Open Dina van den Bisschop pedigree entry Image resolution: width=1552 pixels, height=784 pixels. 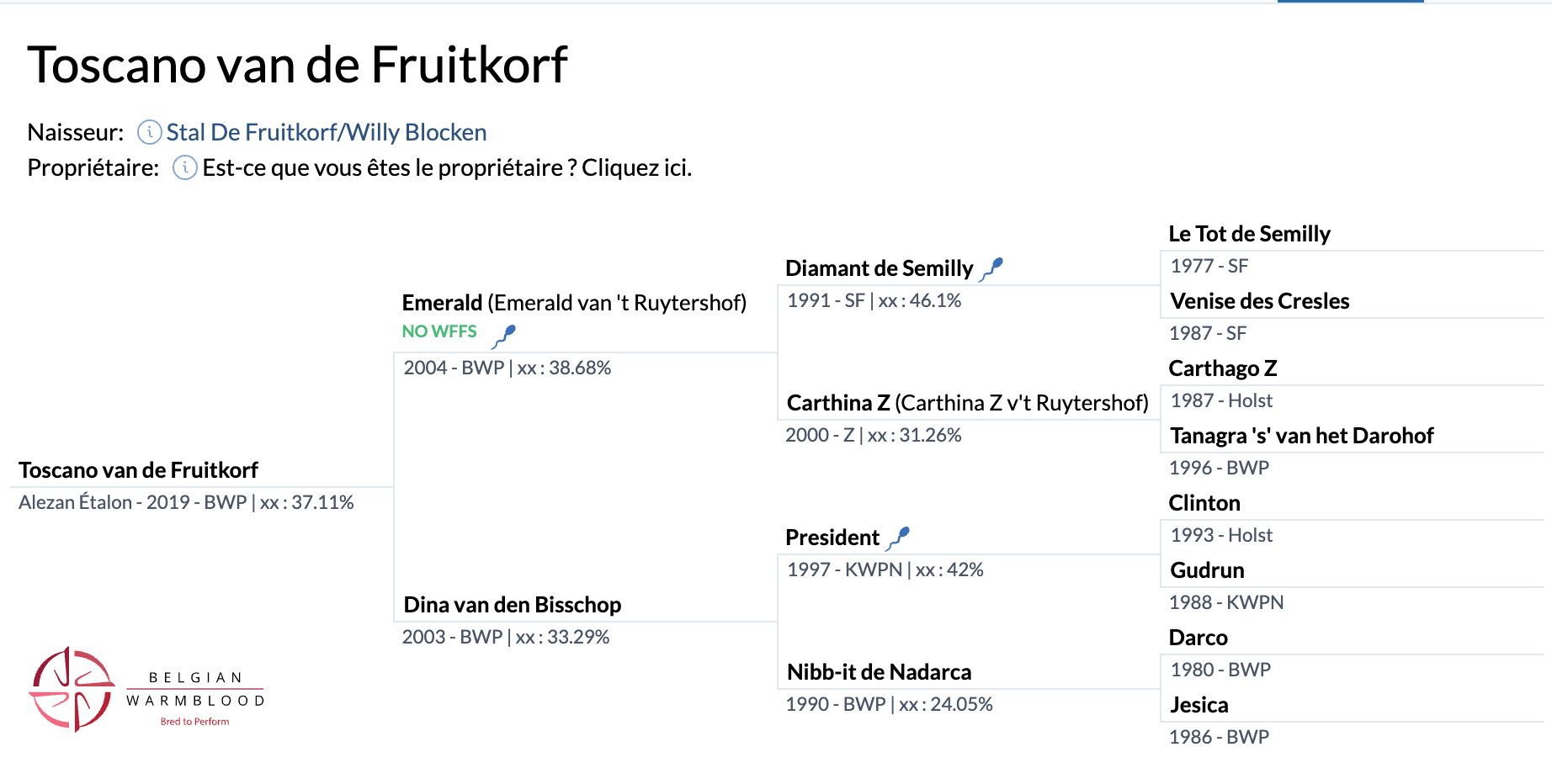pyautogui.click(x=513, y=605)
